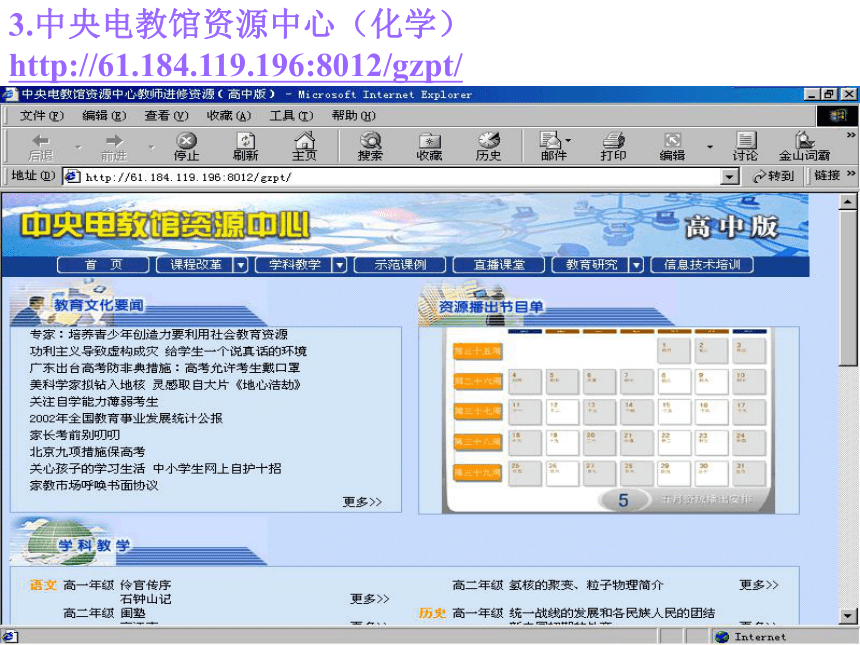860x645 pixels.
Task: Expand the forward history dropdown arrow
Action: pos(151,147)
